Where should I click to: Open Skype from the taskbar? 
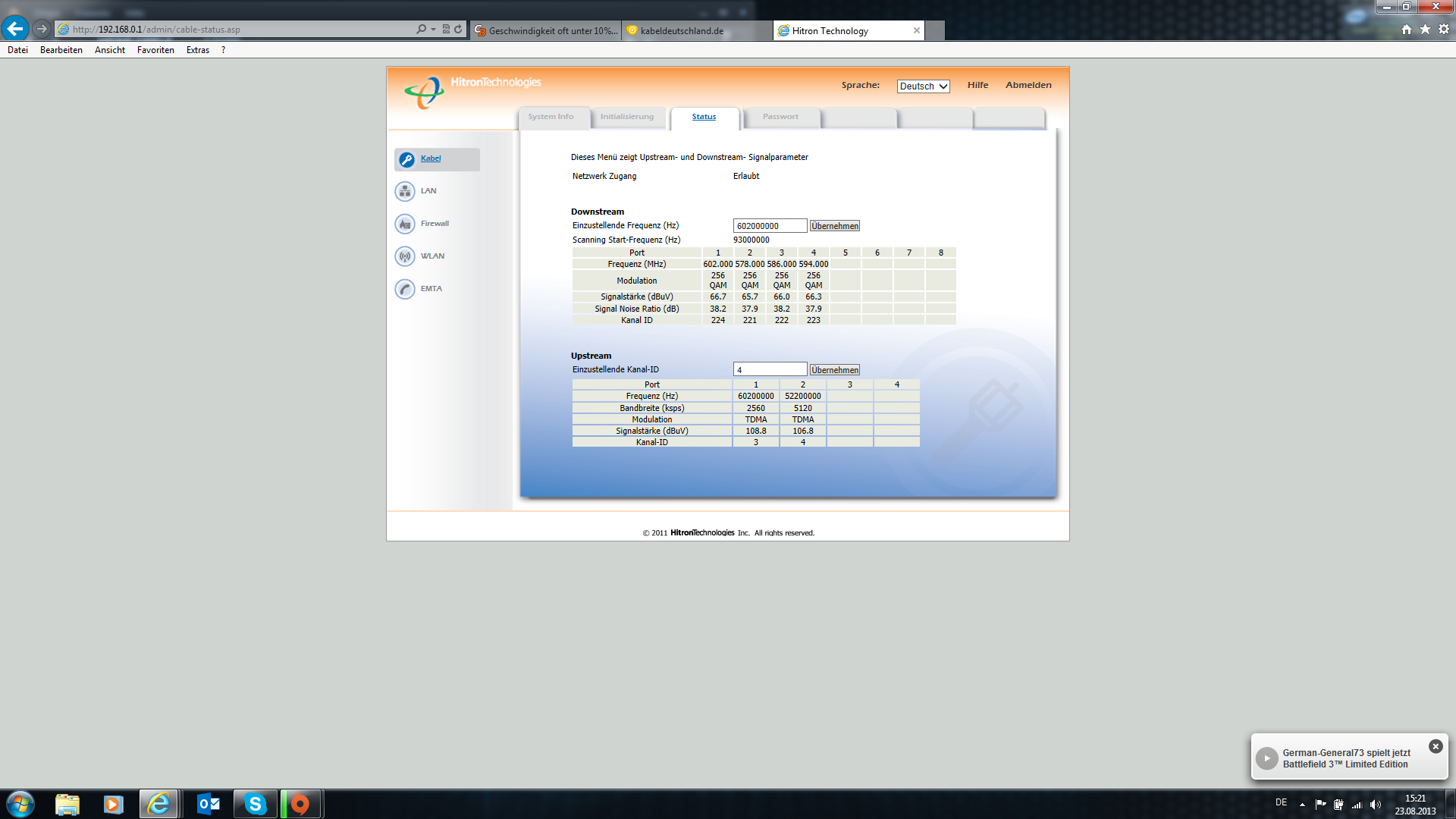pyautogui.click(x=256, y=804)
